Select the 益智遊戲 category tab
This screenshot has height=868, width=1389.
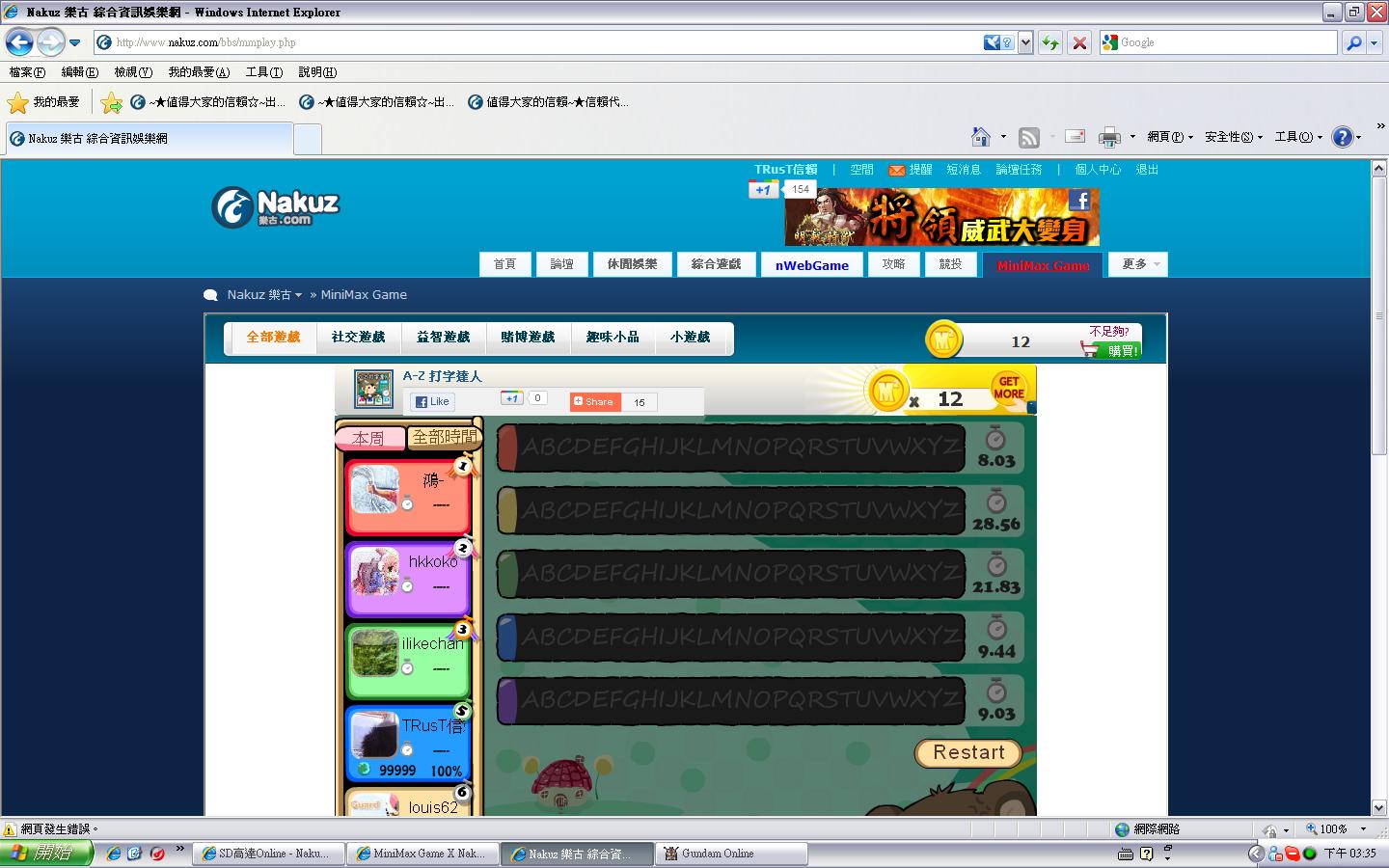(x=444, y=338)
